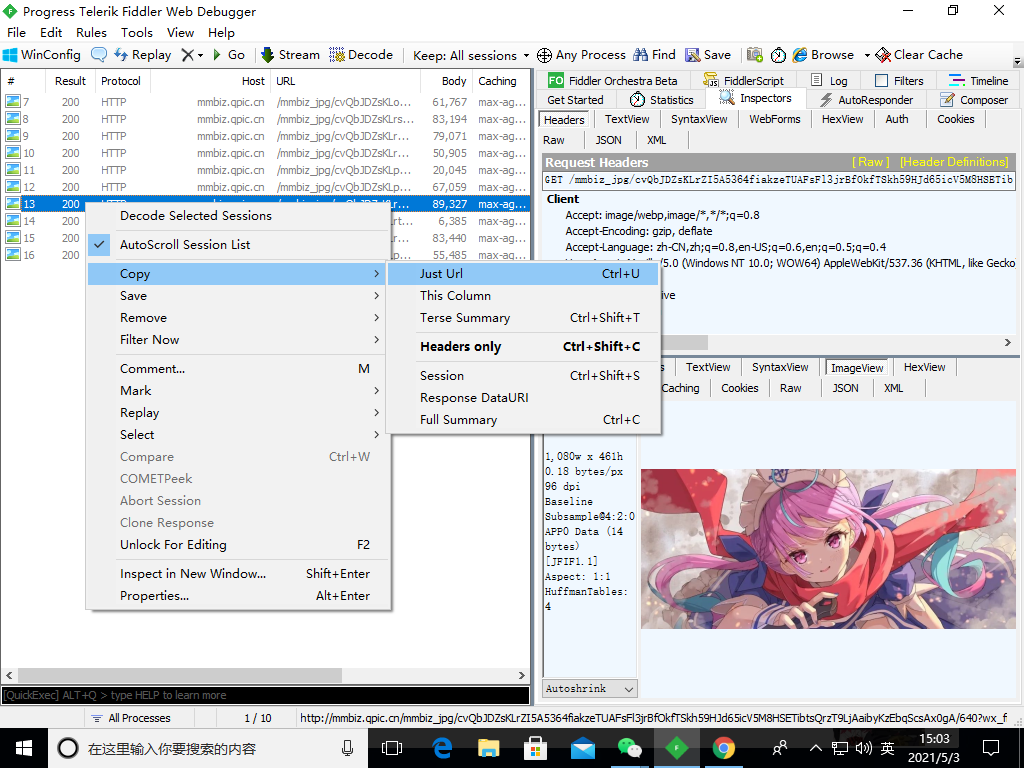Viewport: 1024px width, 768px height.
Task: Toggle the Stream mode button
Action: [290, 55]
